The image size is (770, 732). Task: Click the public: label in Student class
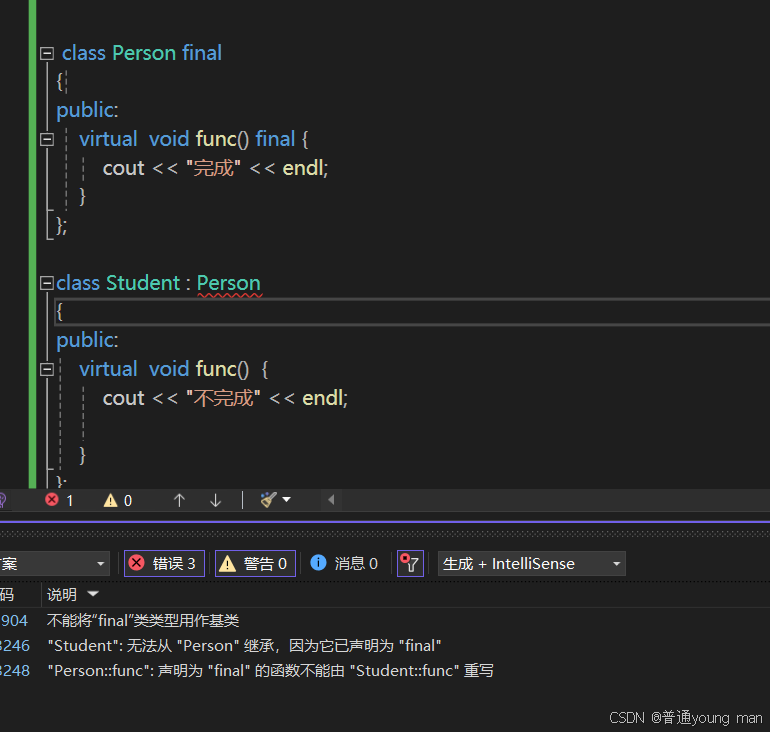pyautogui.click(x=87, y=340)
